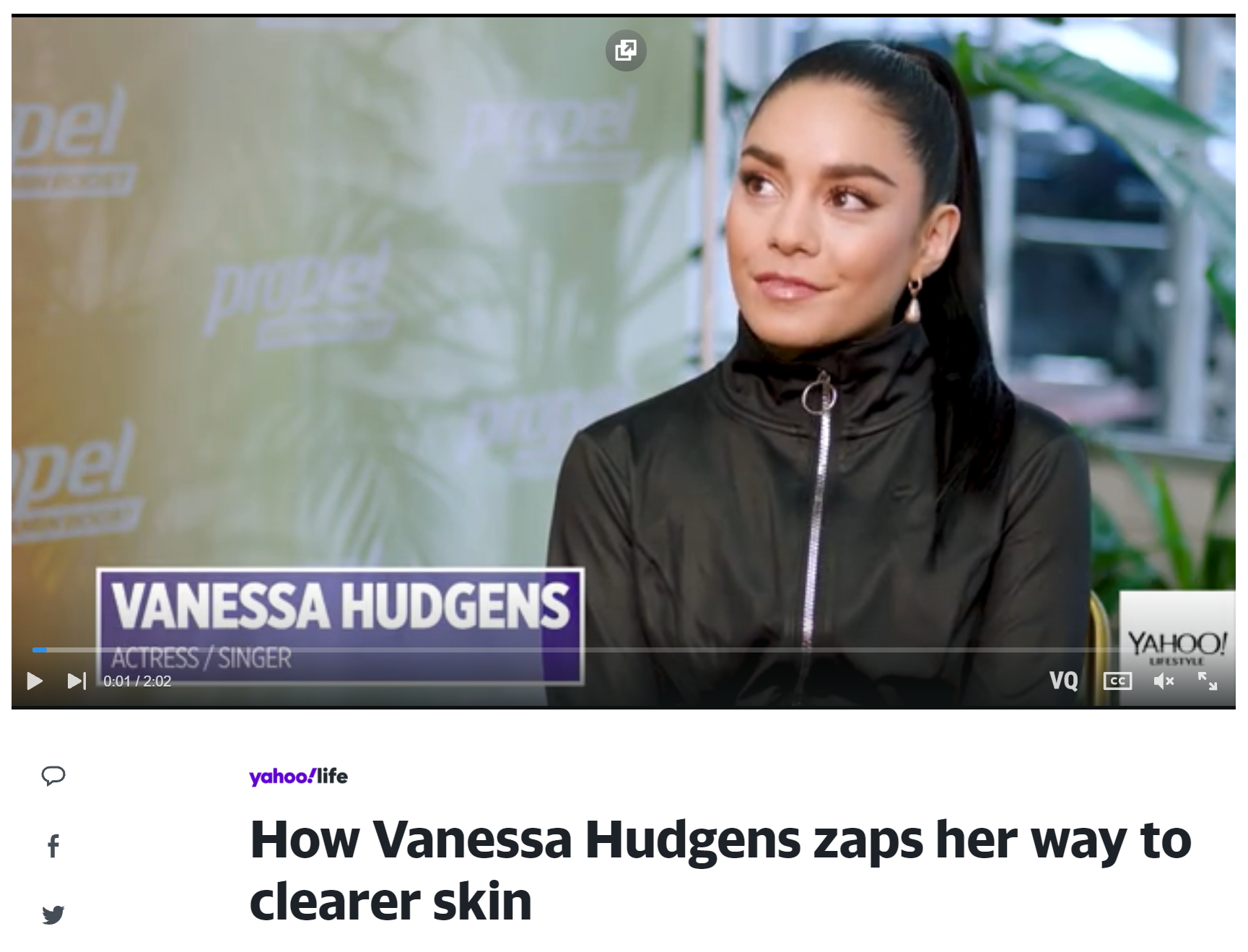Viewport: 1248px width, 952px height.
Task: Toggle closed captions with CC icon
Action: pyautogui.click(x=1117, y=681)
